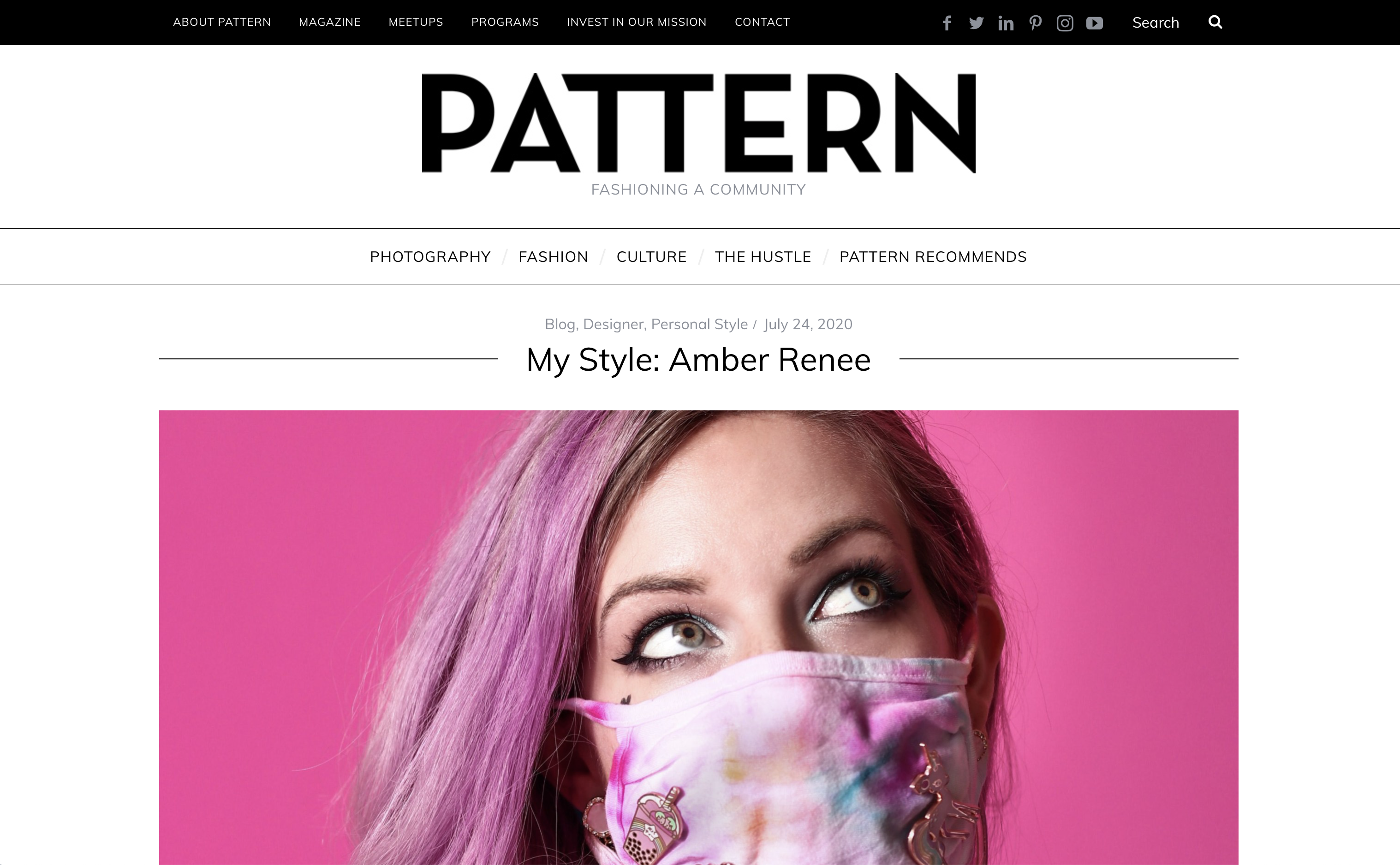Open the YouTube channel icon

pyautogui.click(x=1094, y=23)
